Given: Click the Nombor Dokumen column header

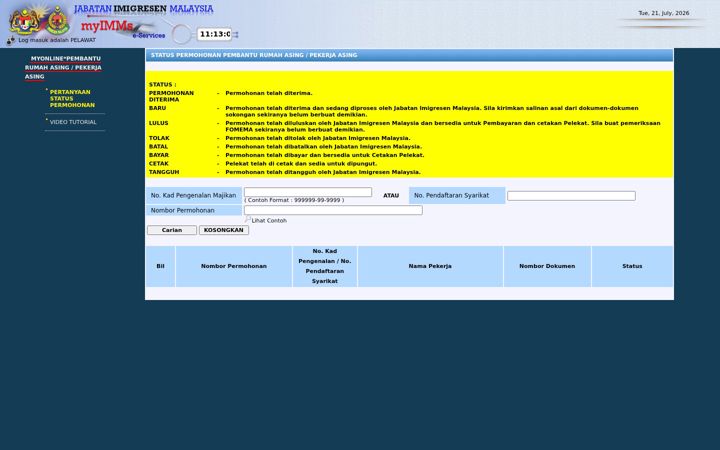Looking at the screenshot, I should pyautogui.click(x=547, y=266).
